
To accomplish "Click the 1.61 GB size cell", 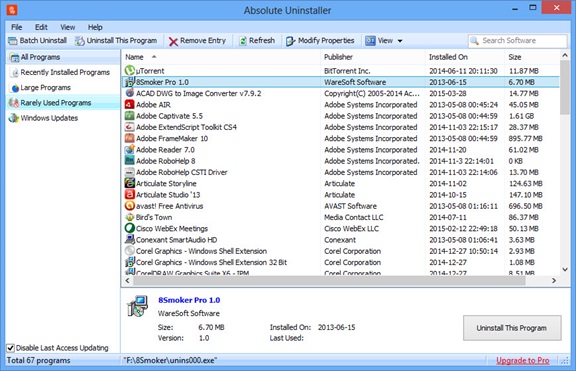I will [x=521, y=116].
